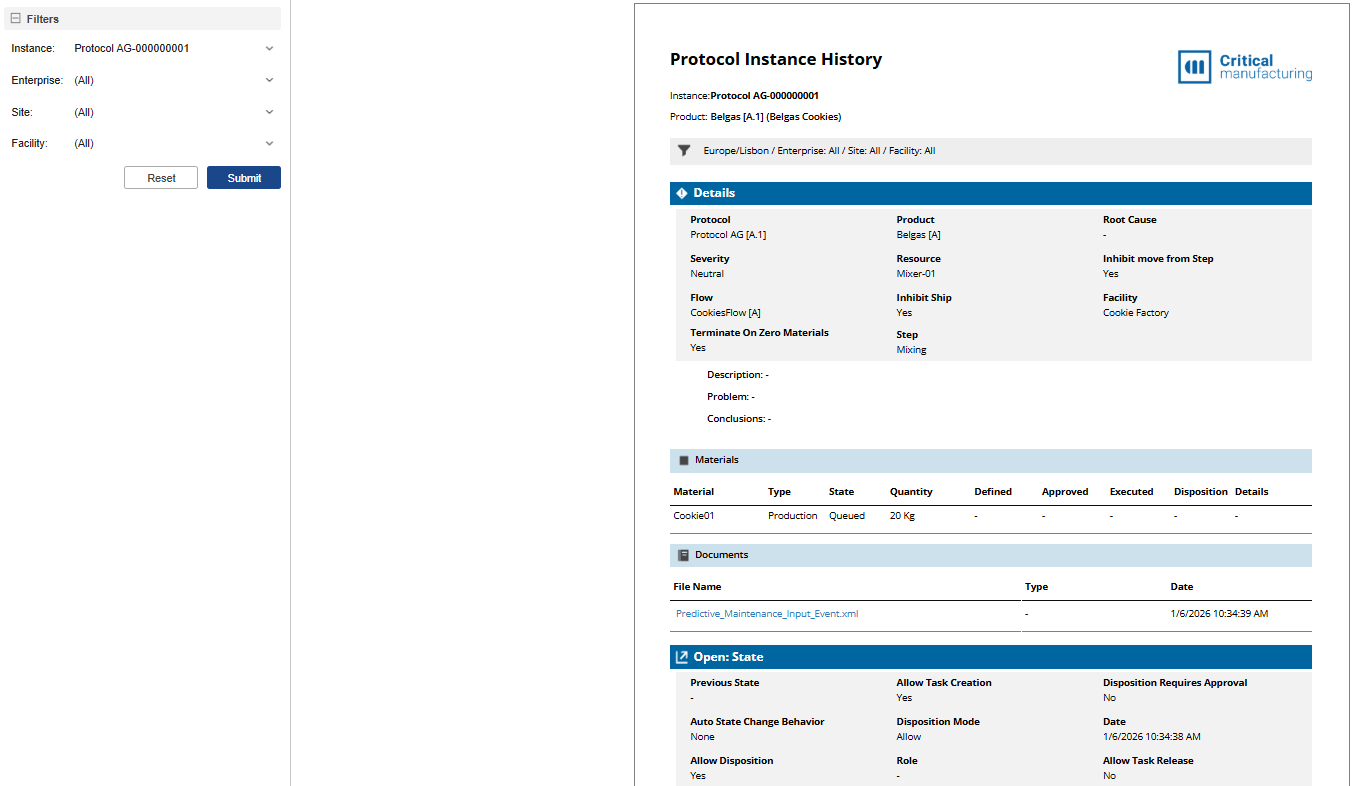The image size is (1353, 786).
Task: Collapse the Filters panel minus icon
Action: [16, 19]
